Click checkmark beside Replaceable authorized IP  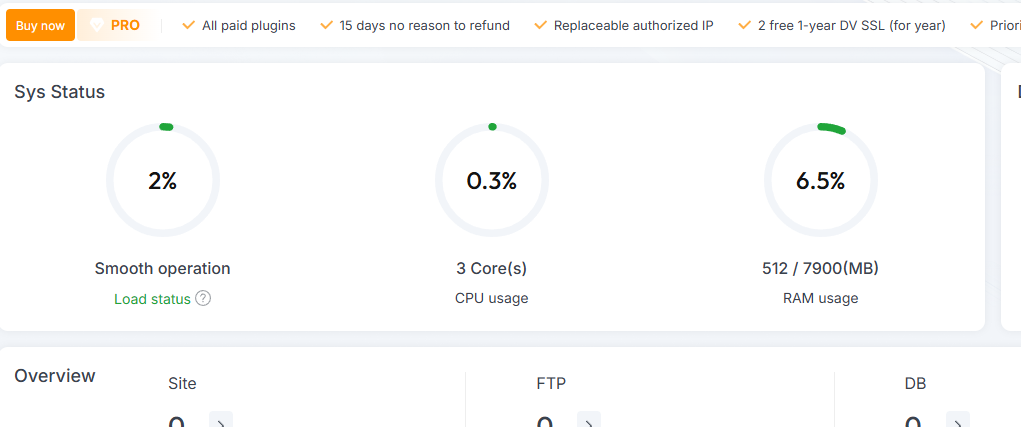[540, 25]
